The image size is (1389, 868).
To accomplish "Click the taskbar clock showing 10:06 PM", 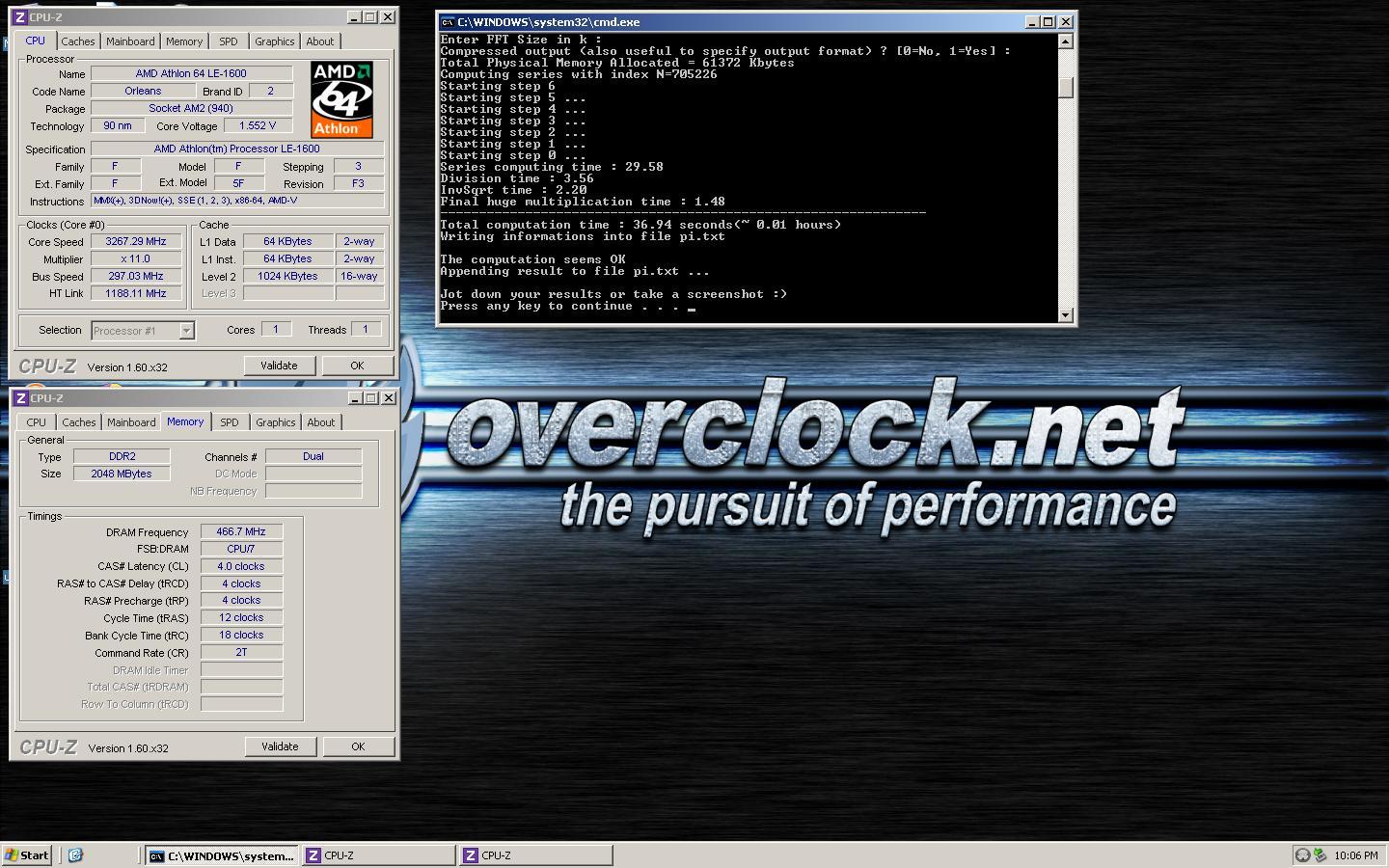I will click(x=1356, y=855).
